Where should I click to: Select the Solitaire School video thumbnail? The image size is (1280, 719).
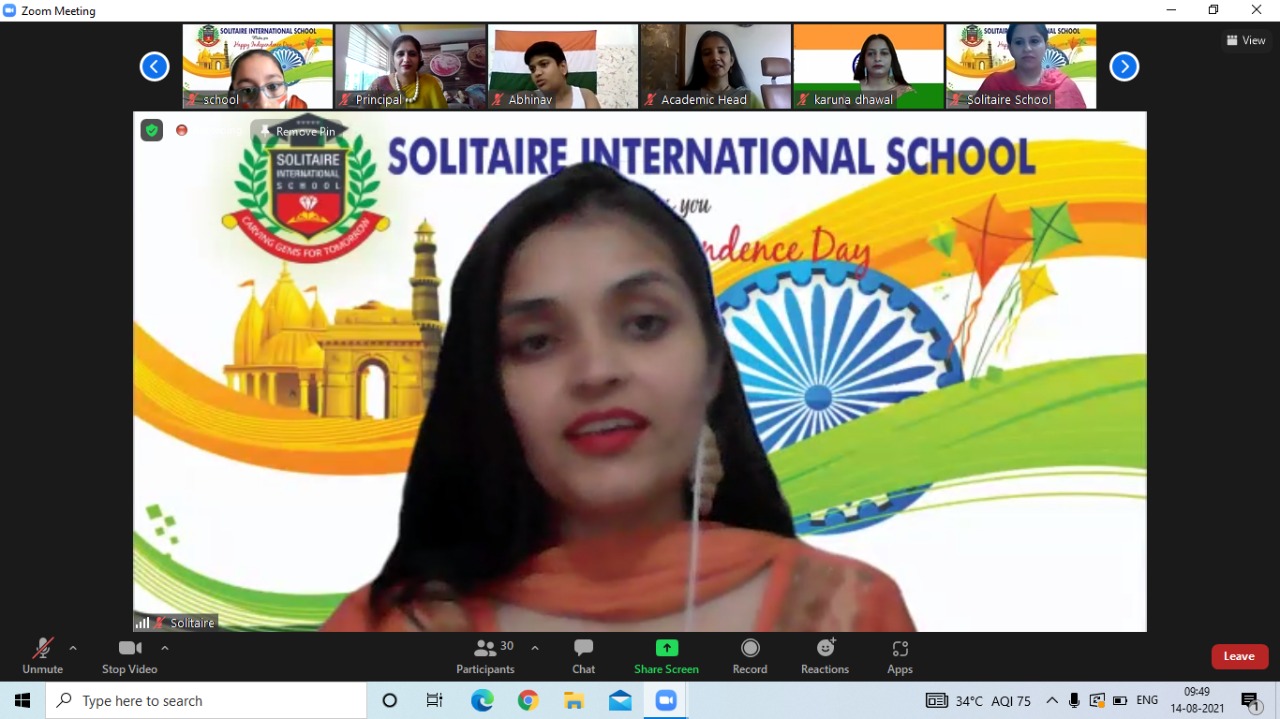pyautogui.click(x=1021, y=67)
